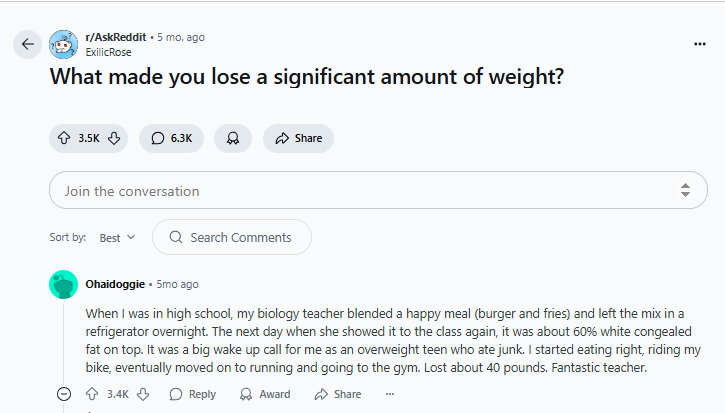
Task: Click the Search Comments box
Action: point(232,237)
